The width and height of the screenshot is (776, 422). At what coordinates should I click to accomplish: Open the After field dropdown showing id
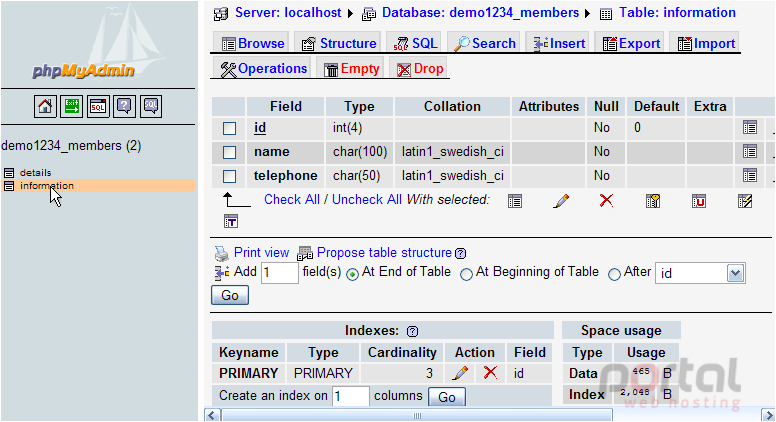[x=700, y=273]
